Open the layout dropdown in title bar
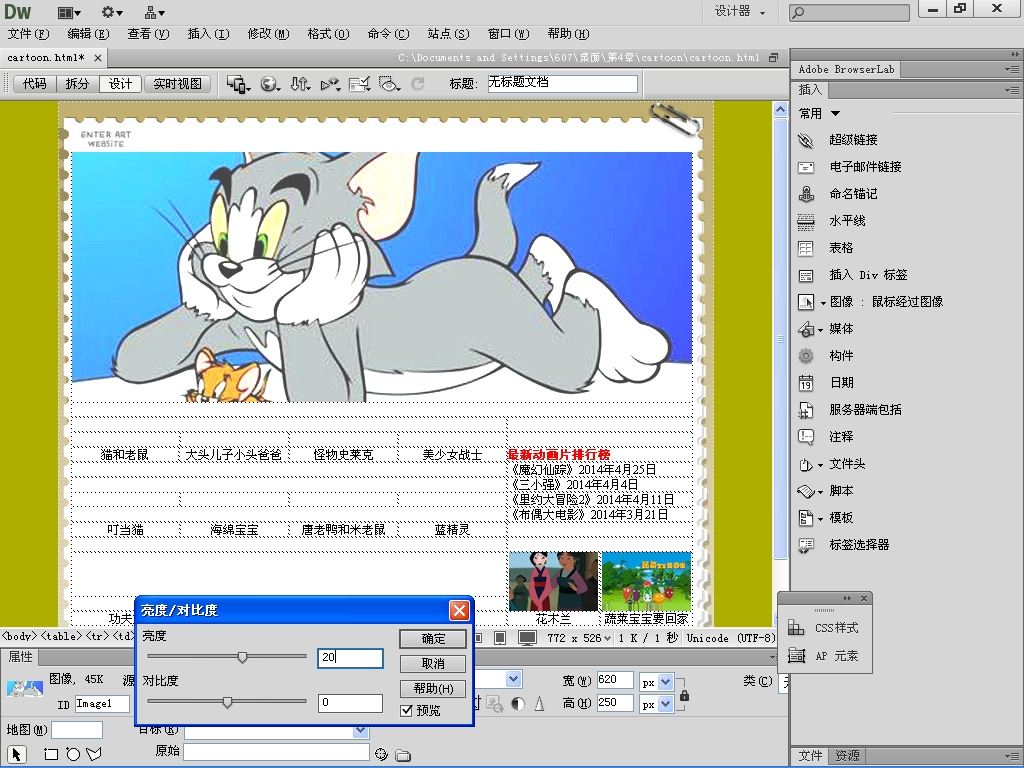This screenshot has width=1024, height=768. tap(69, 12)
